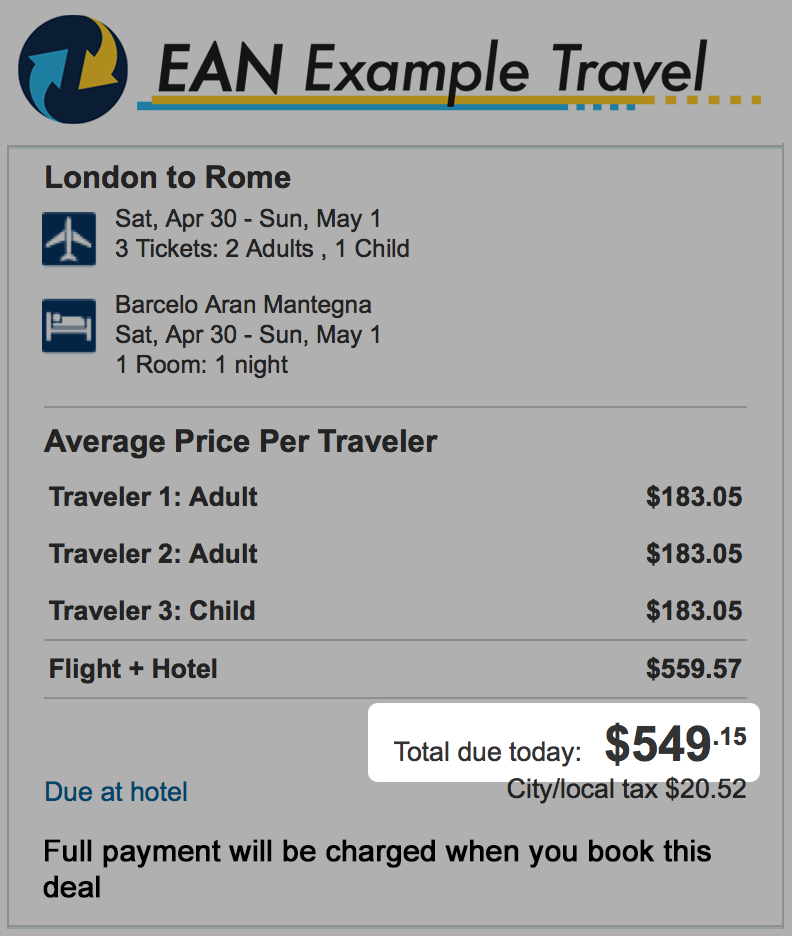Click the Barcelo Aran Mantegna hotel name
Viewport: 792px width, 936px height.
243,304
